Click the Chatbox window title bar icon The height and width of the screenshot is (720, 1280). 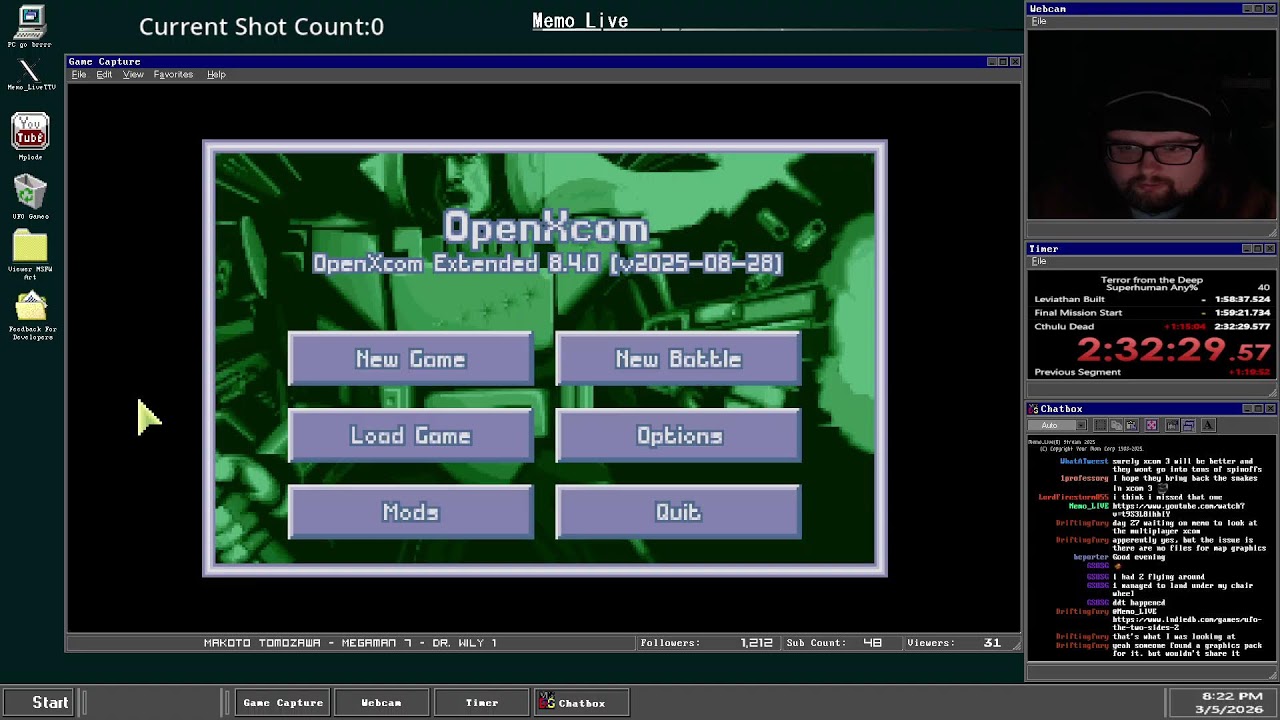pyautogui.click(x=1034, y=409)
